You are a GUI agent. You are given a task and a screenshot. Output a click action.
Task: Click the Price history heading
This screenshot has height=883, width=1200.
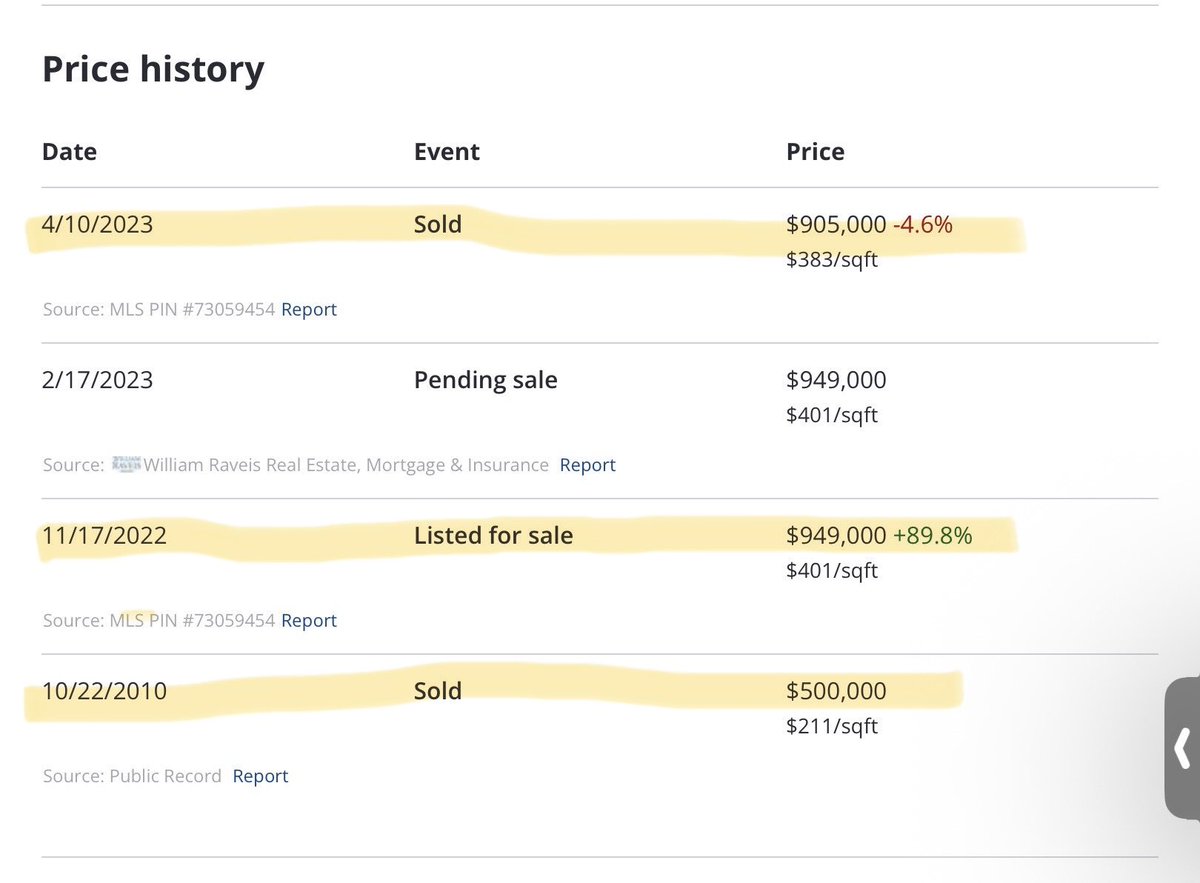[153, 69]
